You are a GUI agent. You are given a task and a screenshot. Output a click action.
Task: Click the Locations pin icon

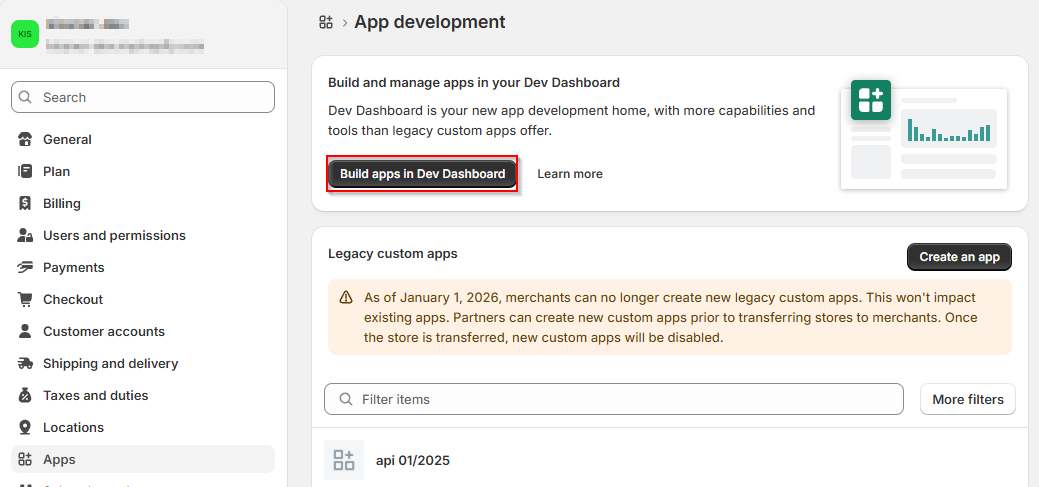tap(25, 427)
